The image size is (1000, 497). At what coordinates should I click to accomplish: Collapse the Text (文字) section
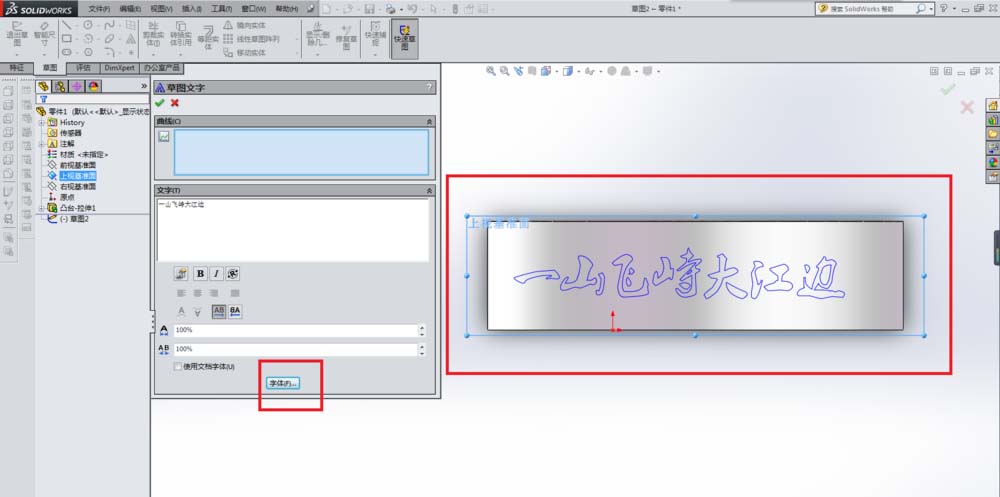click(x=429, y=190)
